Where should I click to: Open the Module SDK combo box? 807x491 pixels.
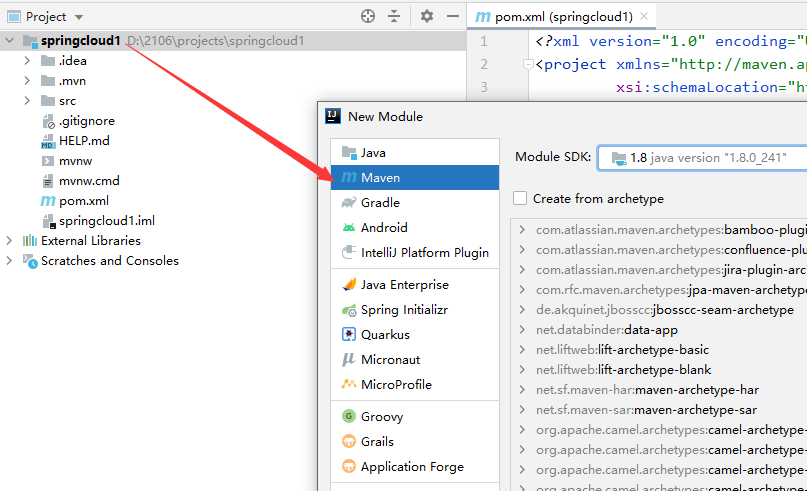point(703,157)
